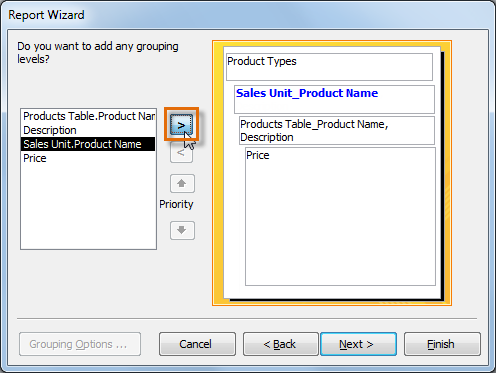Go back to previous wizard step
This screenshot has height=373, width=496.
click(280, 344)
